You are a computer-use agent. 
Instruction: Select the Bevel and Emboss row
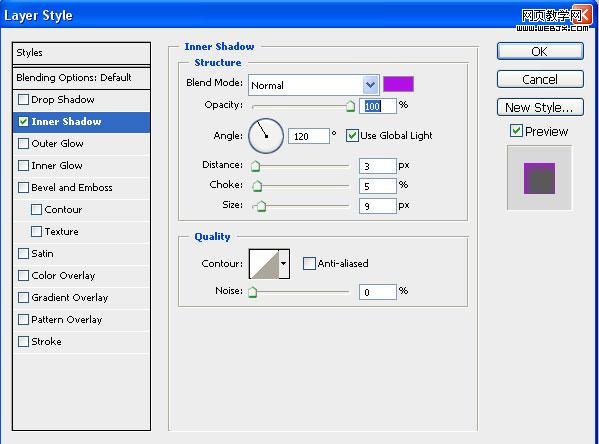(81, 188)
